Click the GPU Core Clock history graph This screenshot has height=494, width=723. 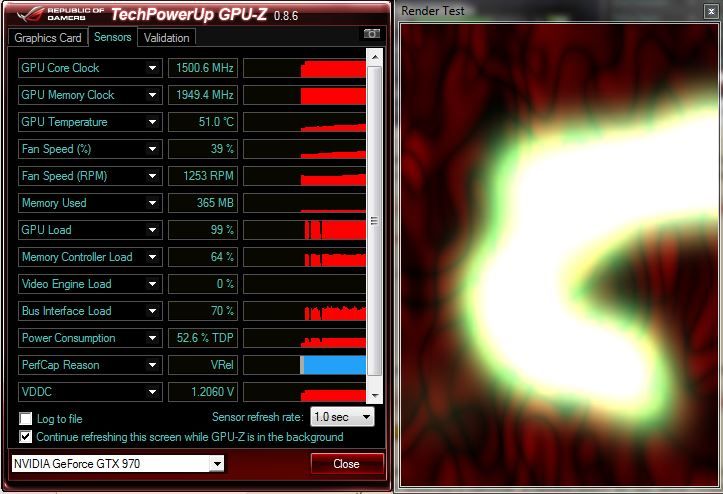[304, 68]
